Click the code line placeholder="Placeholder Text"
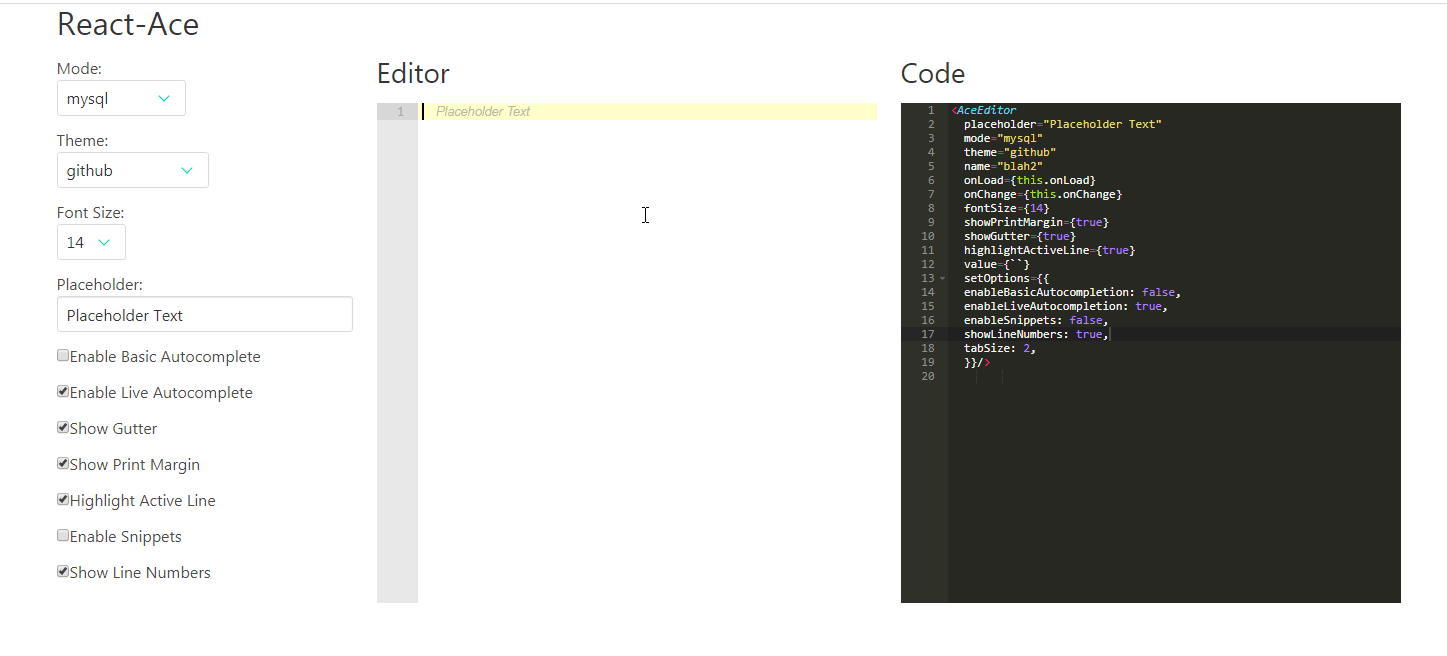This screenshot has width=1447, height=656. click(1063, 124)
